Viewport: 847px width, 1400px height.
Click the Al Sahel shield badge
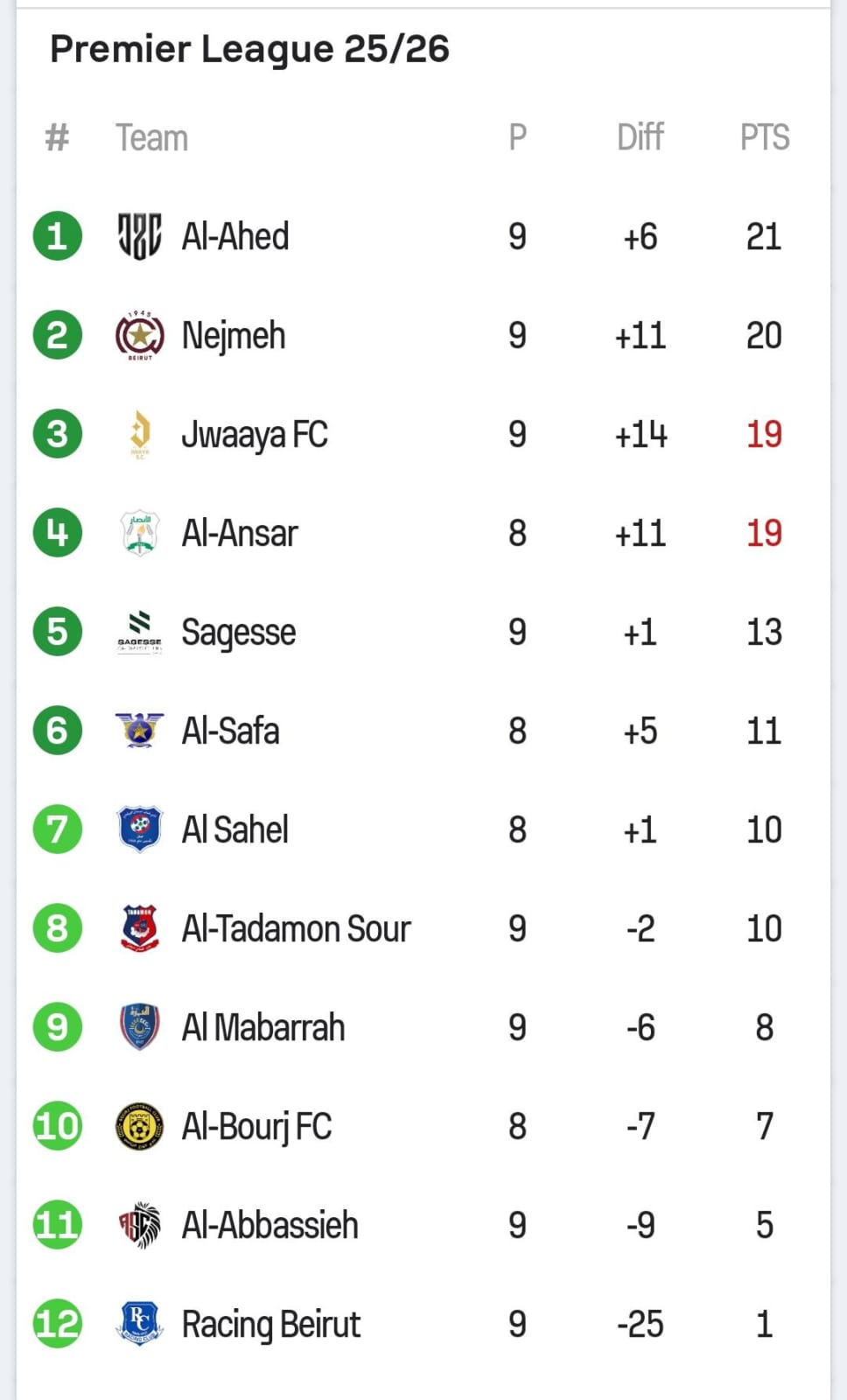140,829
